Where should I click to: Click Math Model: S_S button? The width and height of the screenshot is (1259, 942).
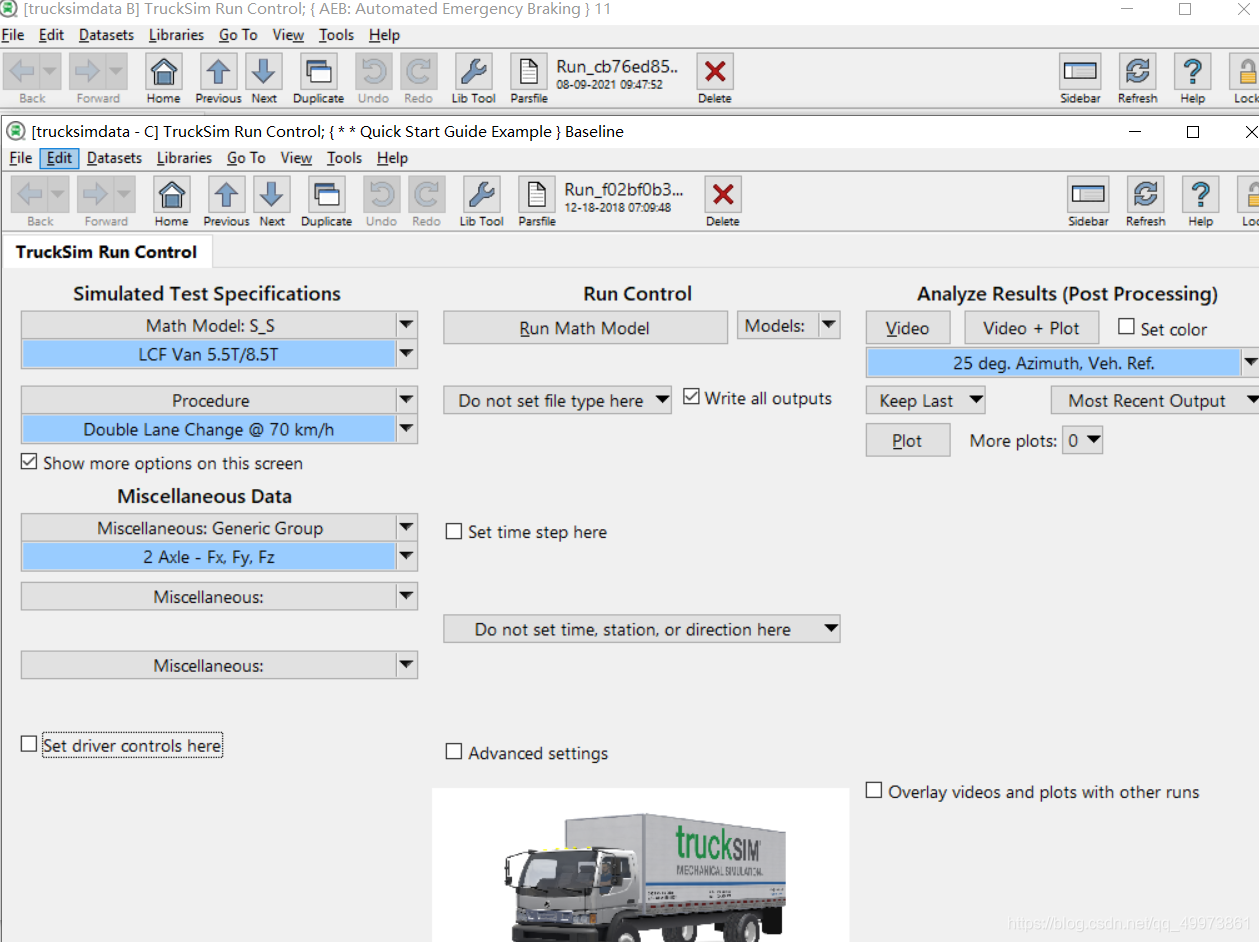coord(209,325)
